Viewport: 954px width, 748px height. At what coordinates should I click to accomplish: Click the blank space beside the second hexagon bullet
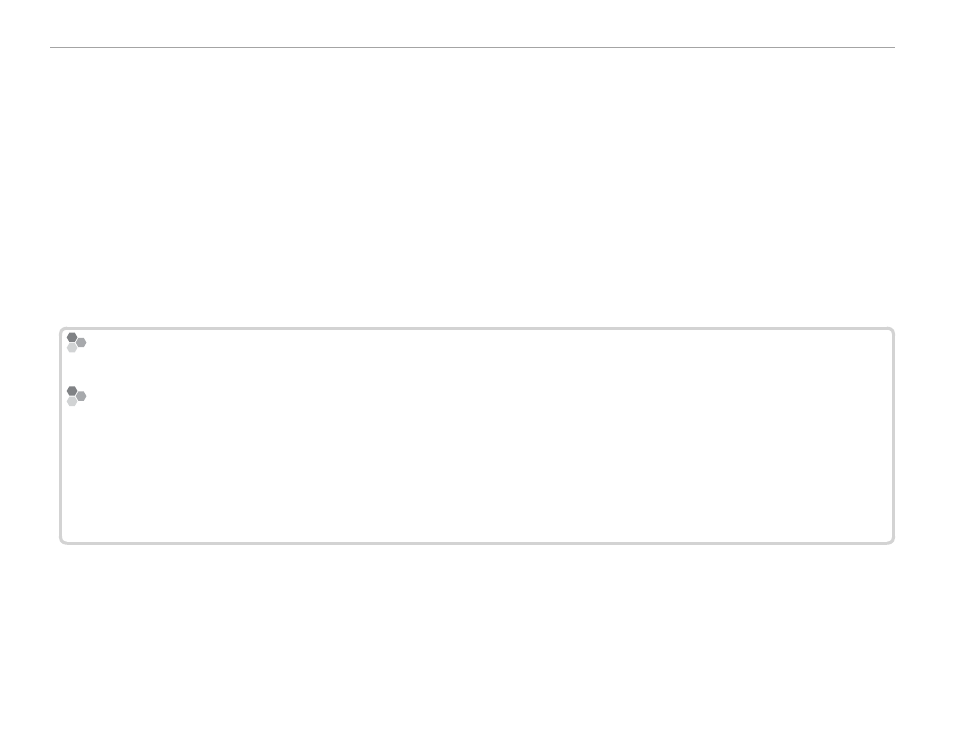pyautogui.click(x=487, y=396)
